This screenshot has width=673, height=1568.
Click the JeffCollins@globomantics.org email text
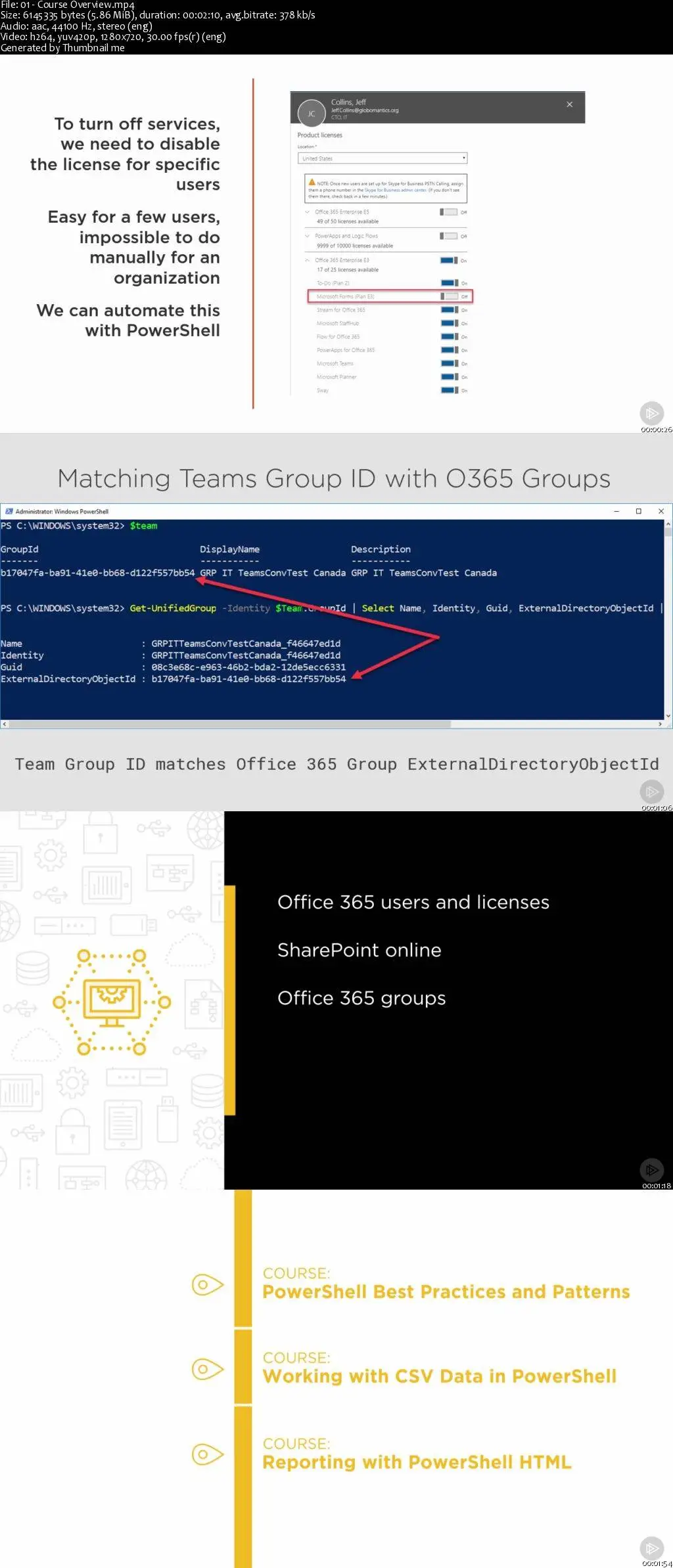(x=365, y=110)
